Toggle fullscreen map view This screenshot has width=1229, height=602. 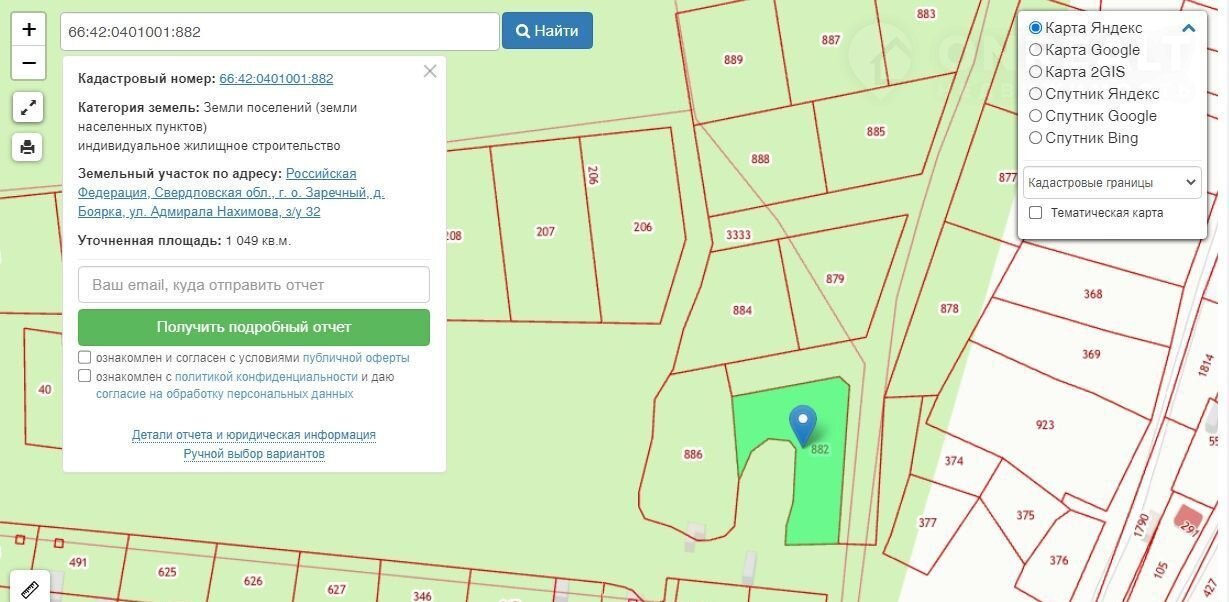pyautogui.click(x=28, y=107)
